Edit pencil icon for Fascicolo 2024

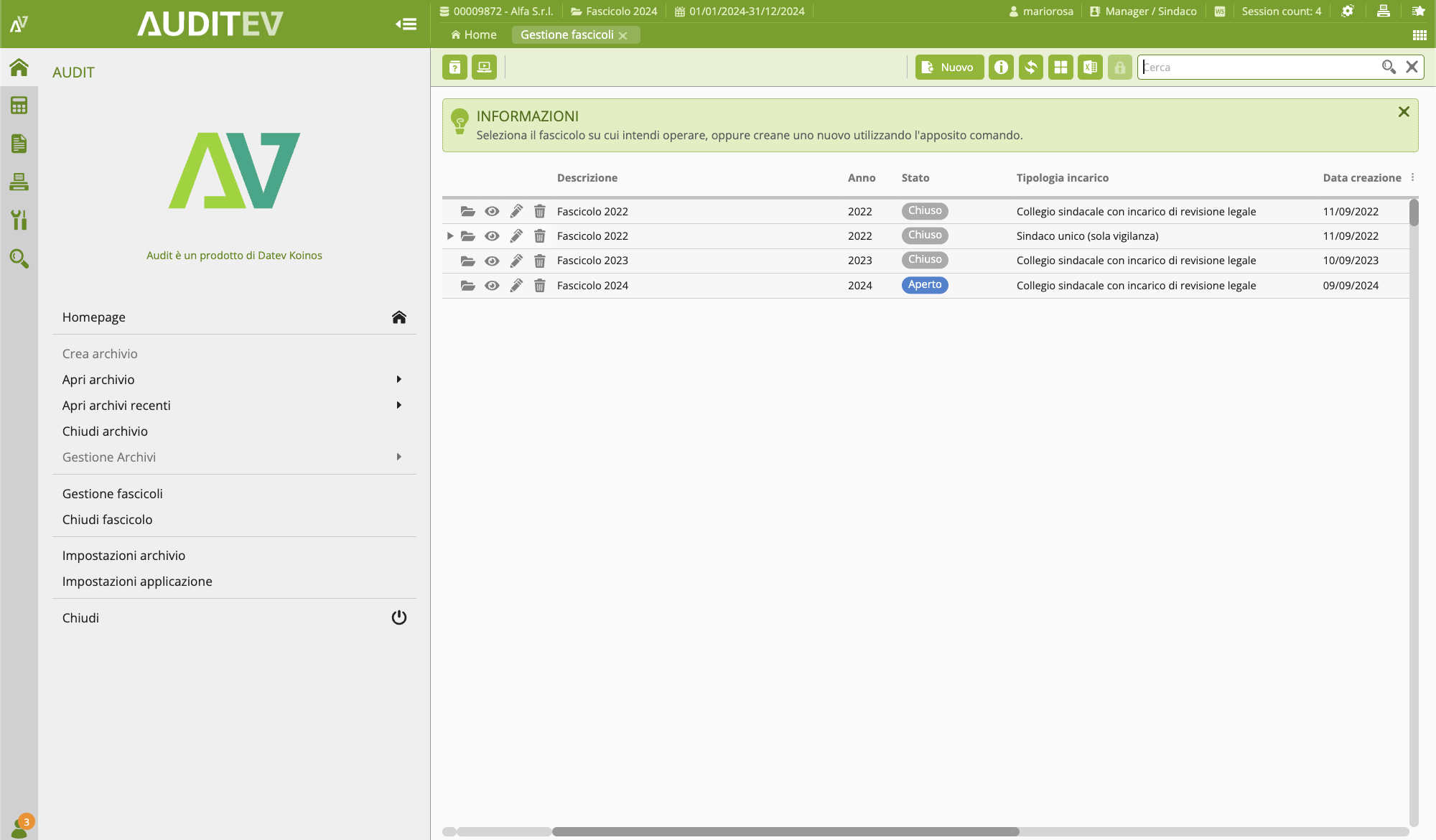coord(516,286)
